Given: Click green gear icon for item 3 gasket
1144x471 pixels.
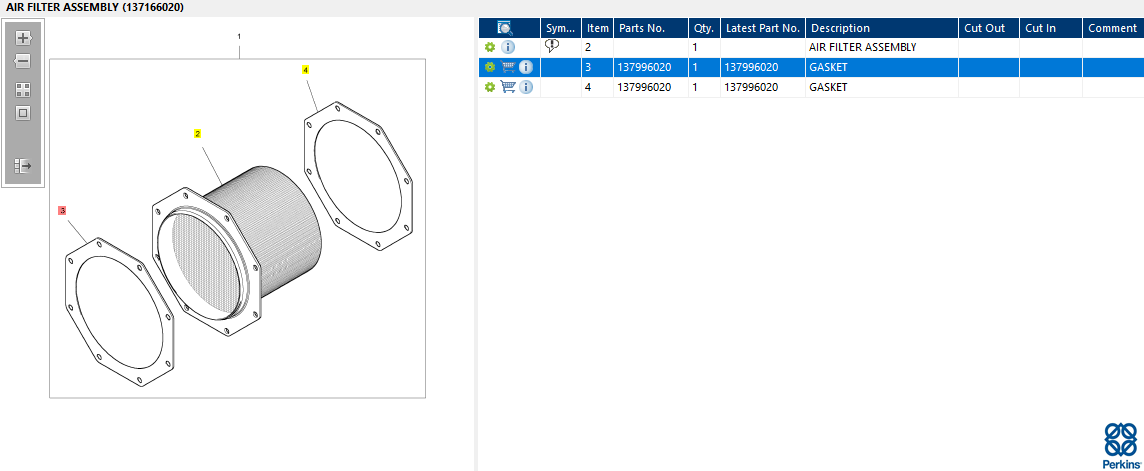Looking at the screenshot, I should (490, 67).
